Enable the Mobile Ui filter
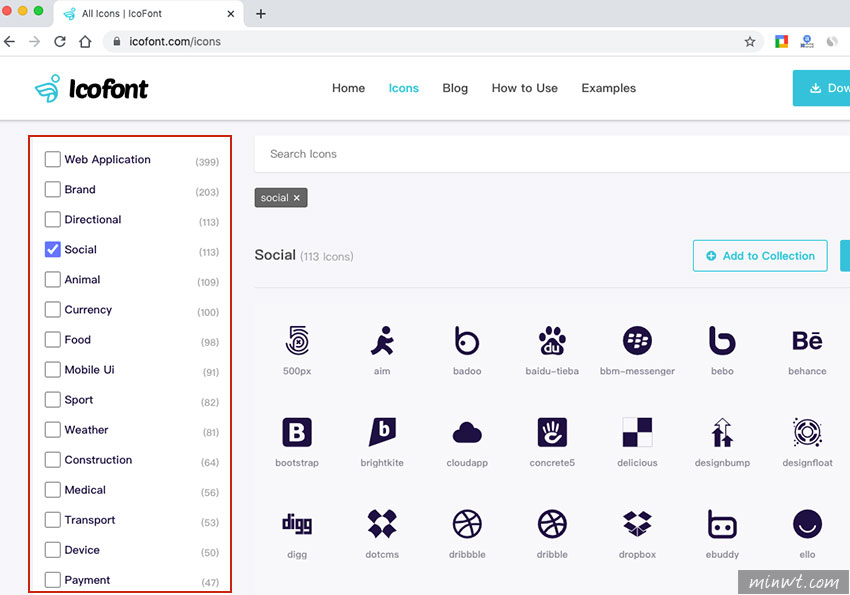 click(53, 370)
